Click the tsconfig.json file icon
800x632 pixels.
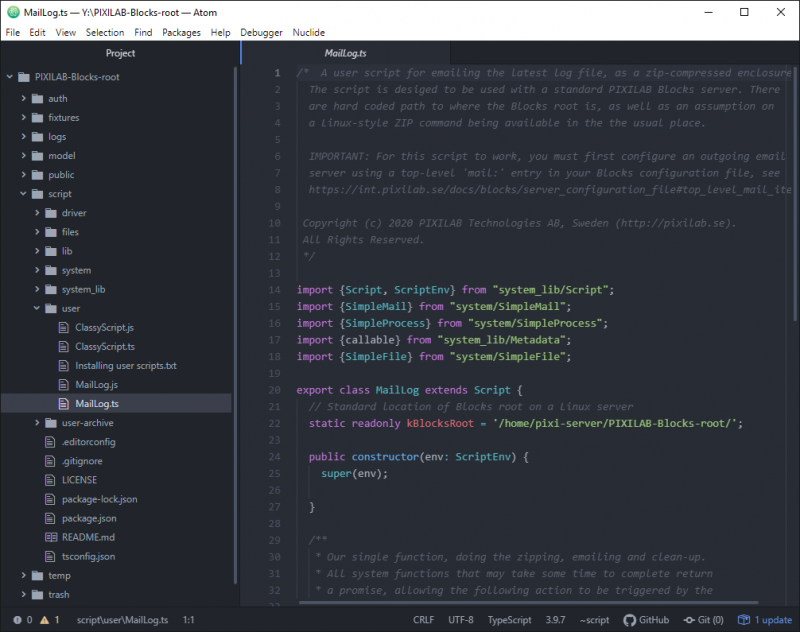click(50, 557)
